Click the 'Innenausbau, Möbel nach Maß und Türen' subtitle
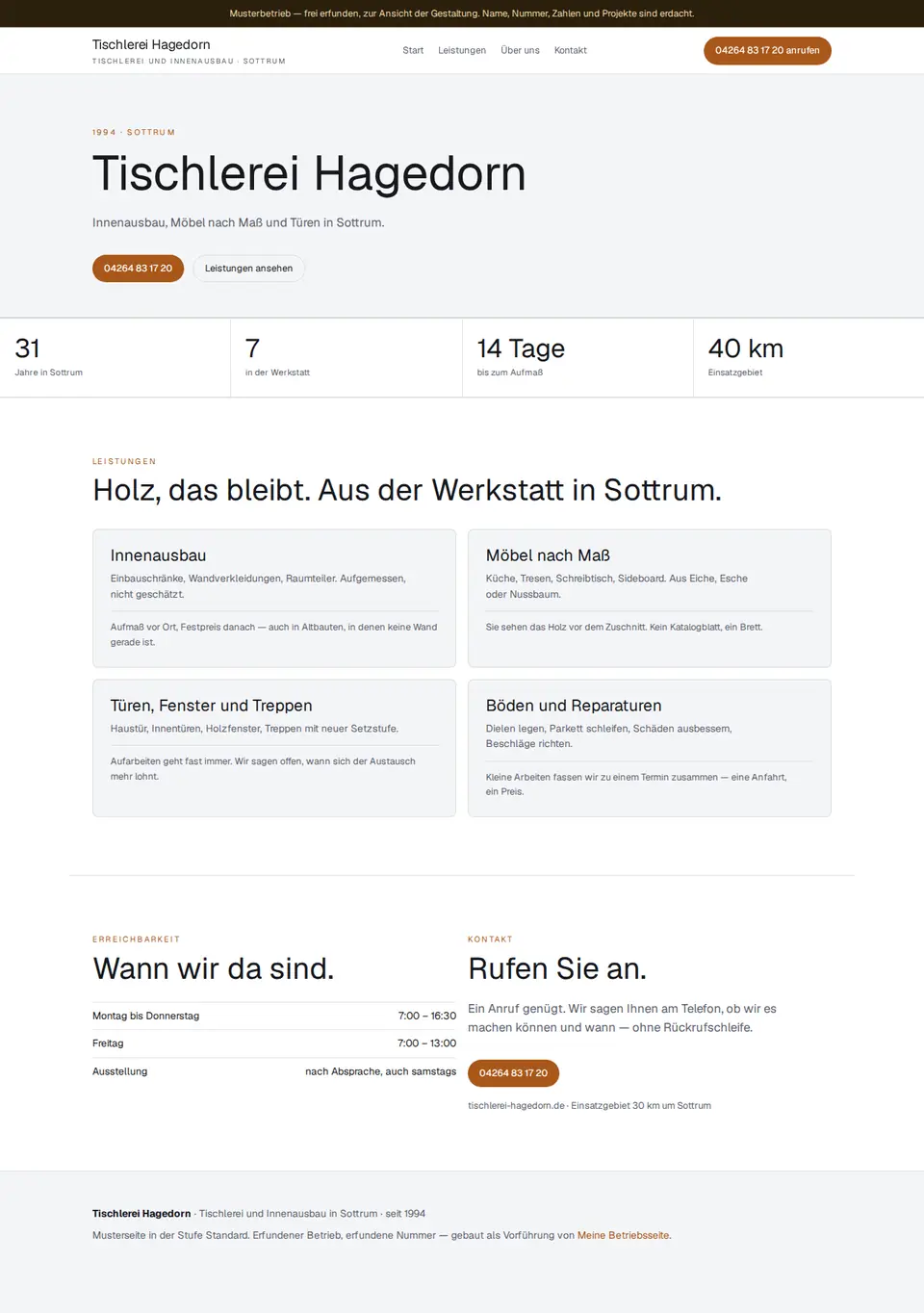Image resolution: width=924 pixels, height=1313 pixels. [x=238, y=222]
